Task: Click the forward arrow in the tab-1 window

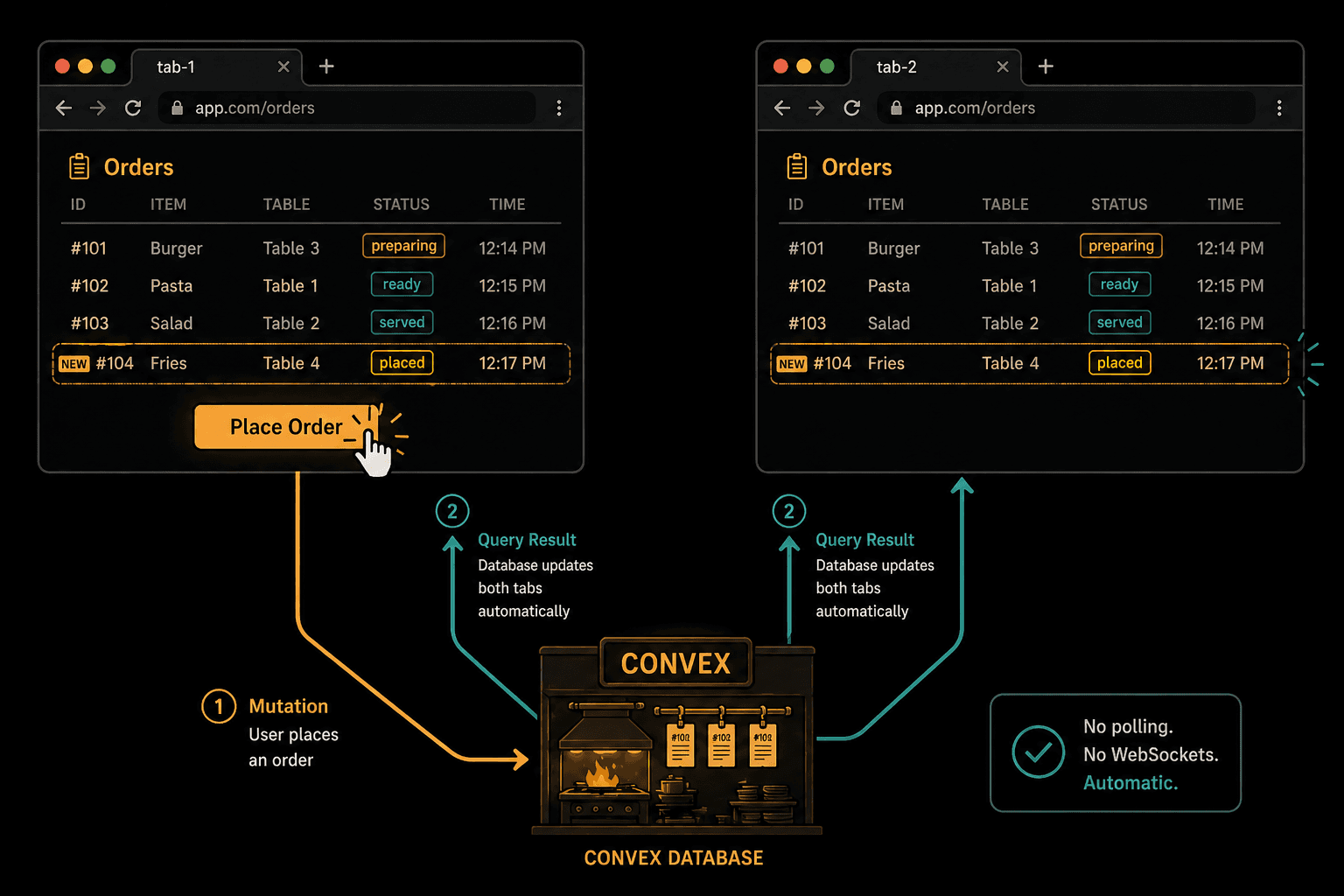Action: [x=98, y=108]
